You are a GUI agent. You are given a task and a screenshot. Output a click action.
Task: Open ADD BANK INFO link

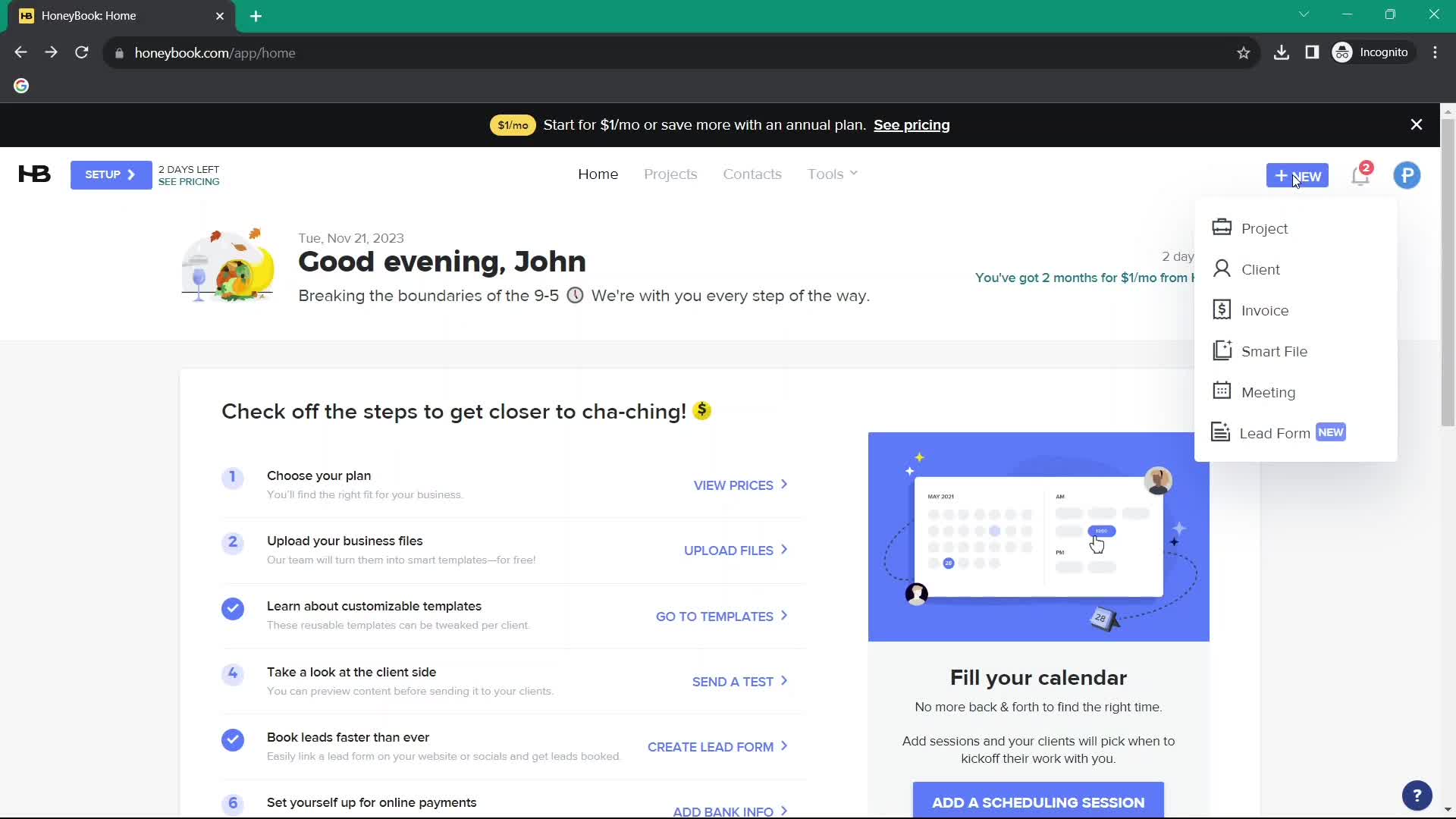[x=730, y=811]
